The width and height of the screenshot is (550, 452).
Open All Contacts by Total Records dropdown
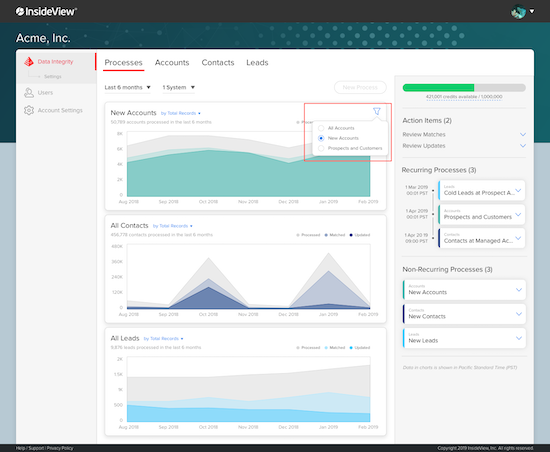coord(173,226)
